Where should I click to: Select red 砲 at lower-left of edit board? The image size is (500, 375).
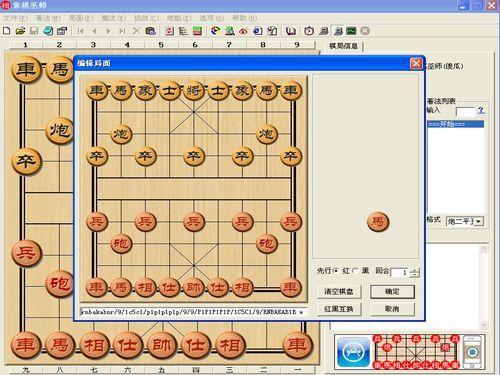coord(121,244)
